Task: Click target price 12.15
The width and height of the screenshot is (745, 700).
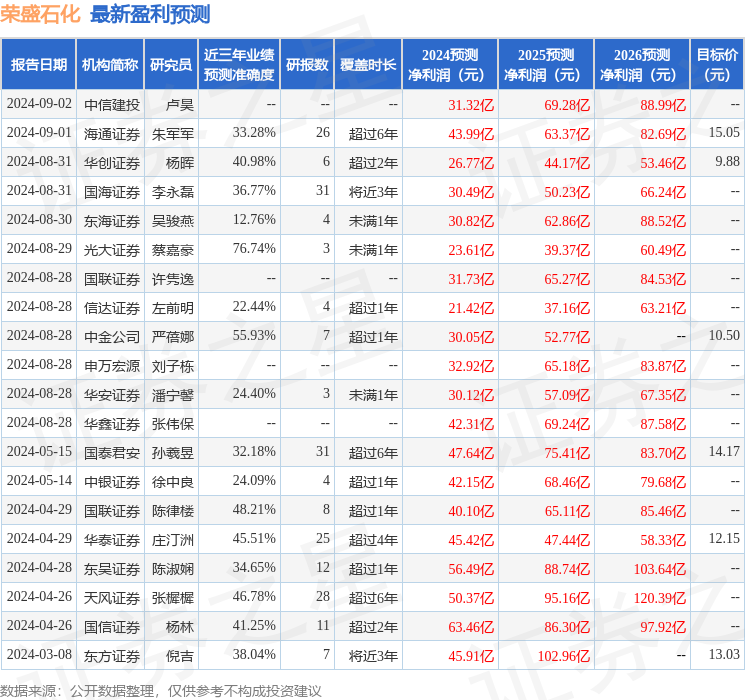Action: (724, 538)
